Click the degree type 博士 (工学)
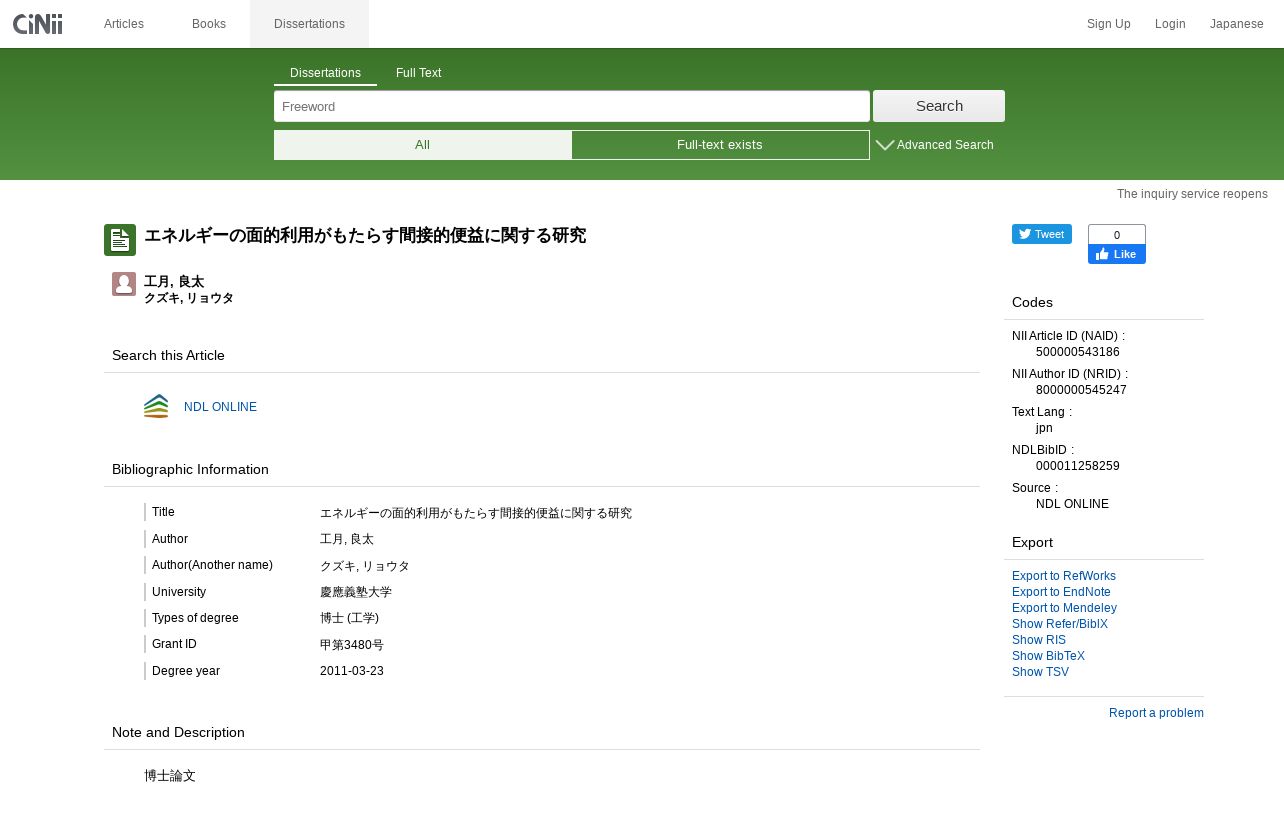 click(x=349, y=618)
